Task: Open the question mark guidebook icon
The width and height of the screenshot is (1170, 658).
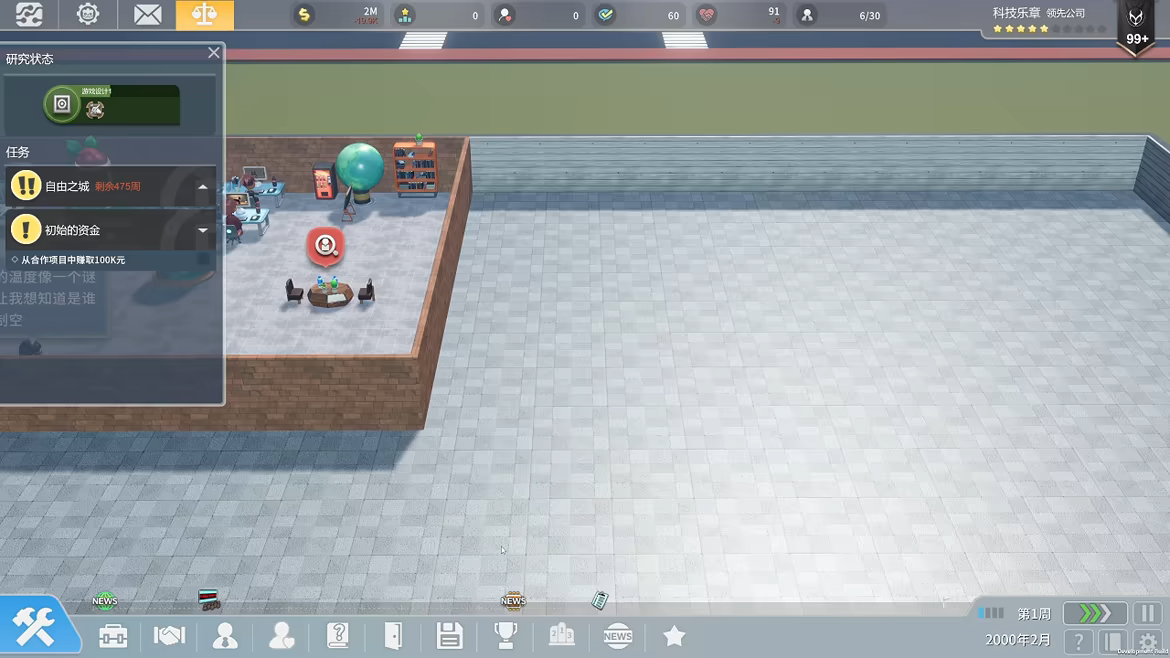Action: click(338, 636)
